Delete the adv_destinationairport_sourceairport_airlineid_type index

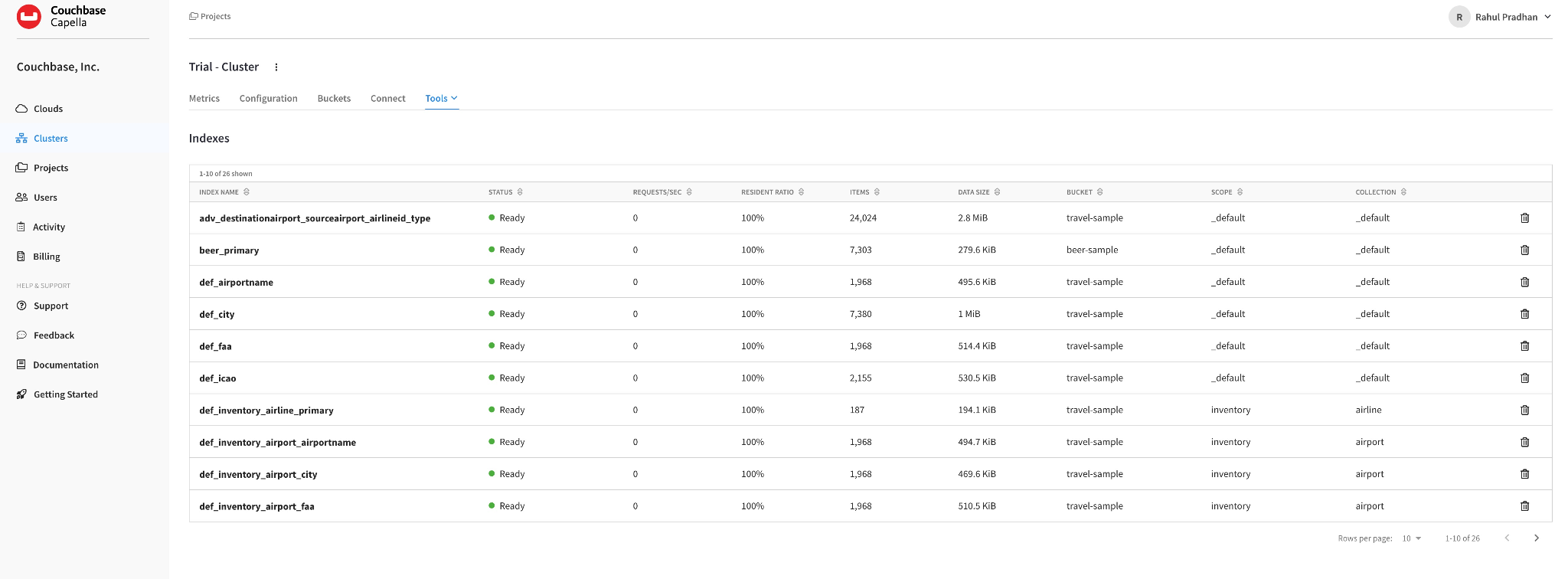click(x=1524, y=218)
